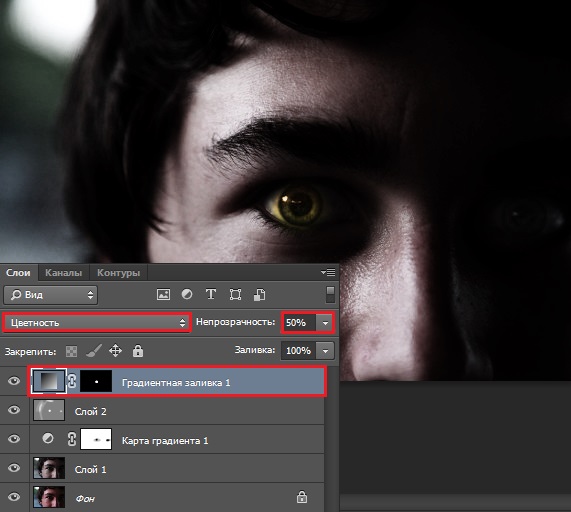Click the Непрозрачность 50% value field
Image resolution: width=571 pixels, height=512 pixels.
[x=299, y=323]
